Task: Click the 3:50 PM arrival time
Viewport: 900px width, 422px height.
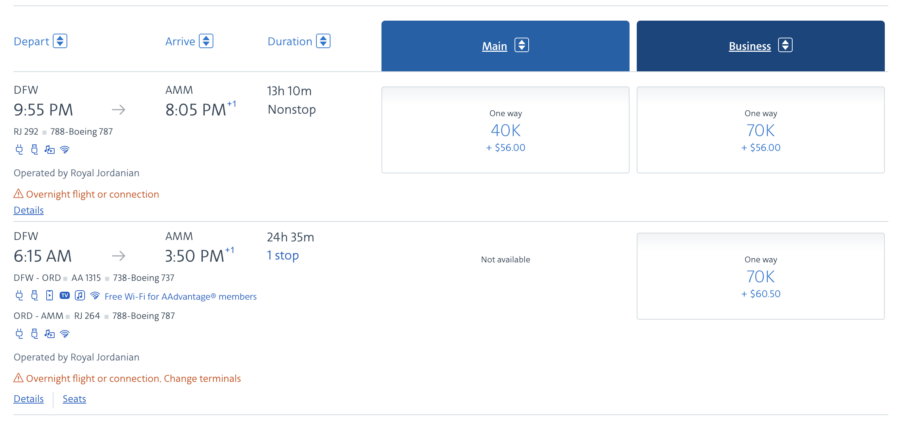Action: pos(196,256)
